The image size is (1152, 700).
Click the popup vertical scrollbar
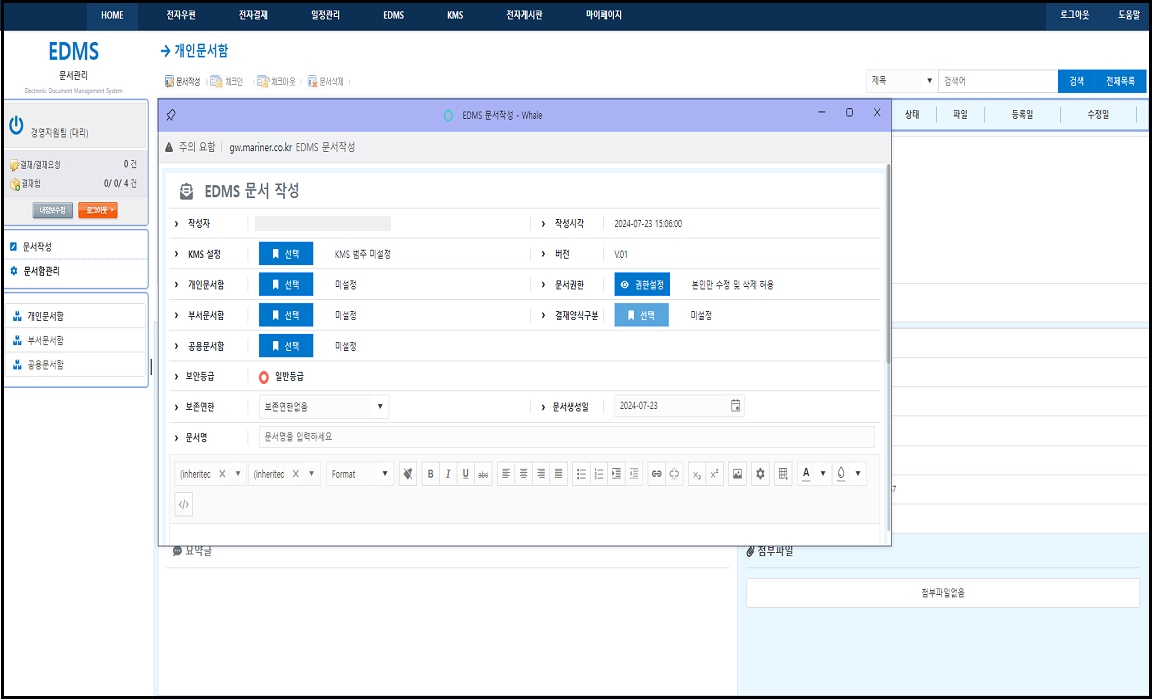click(x=888, y=264)
